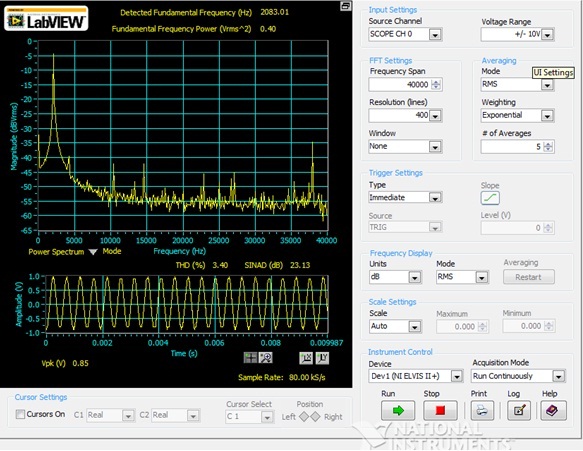This screenshot has width=583, height=451.
Task: Click the autoscale Y axis icon
Action: pos(322,358)
